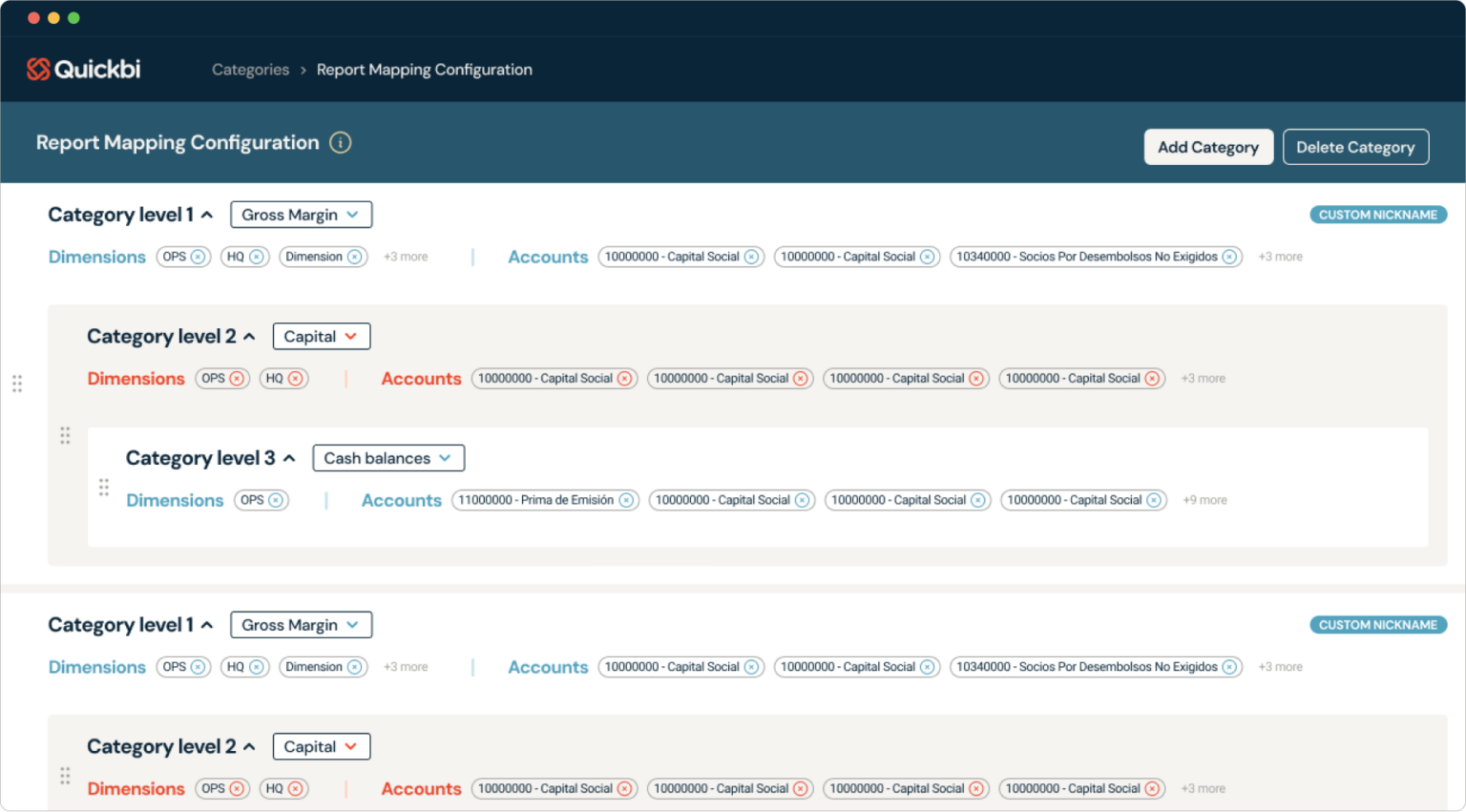1466x812 pixels.
Task: Remove account 10340000 - Socios Por Desembolsos
Action: pyautogui.click(x=1229, y=256)
